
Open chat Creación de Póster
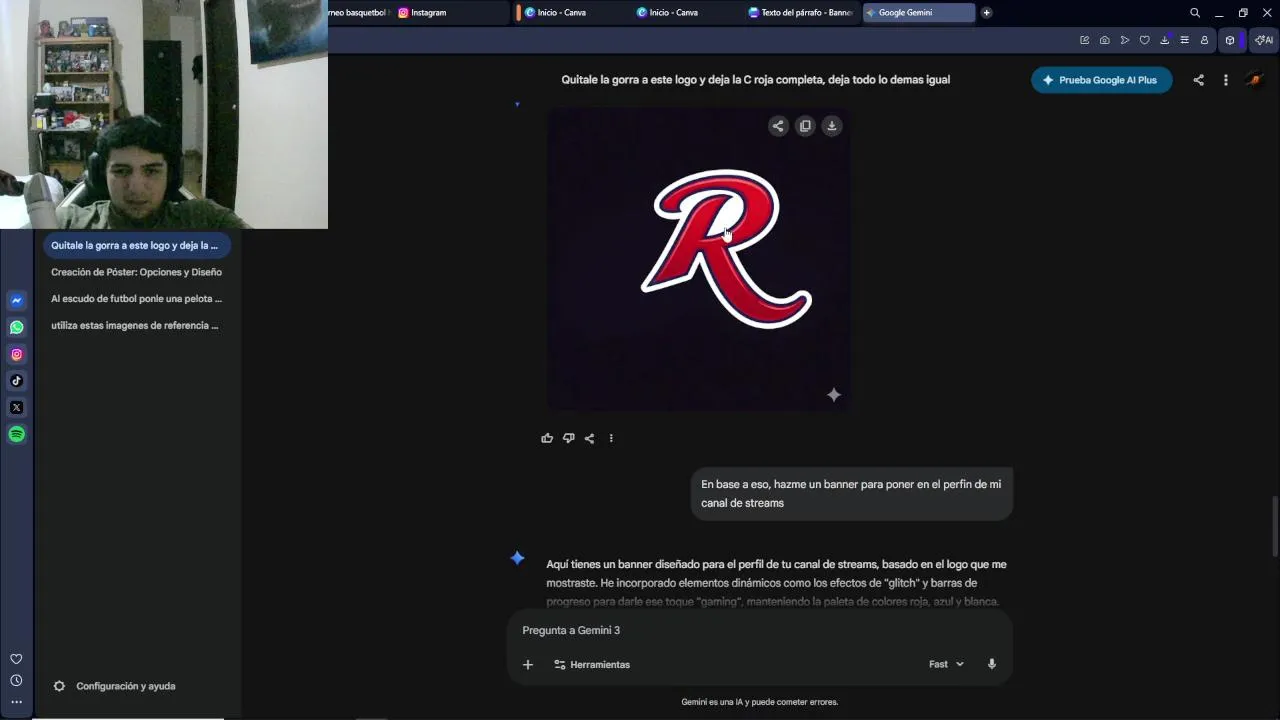click(x=136, y=272)
